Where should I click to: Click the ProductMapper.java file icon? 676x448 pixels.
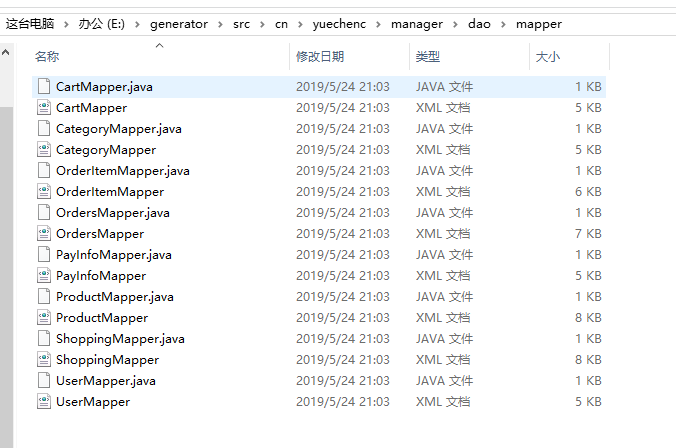[x=44, y=297]
